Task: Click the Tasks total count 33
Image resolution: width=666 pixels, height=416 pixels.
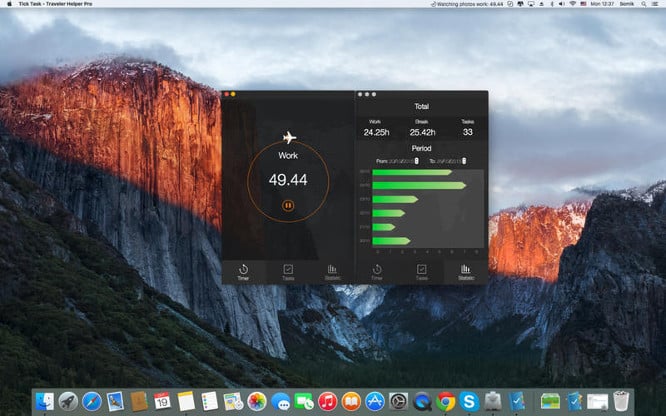Action: pos(468,132)
